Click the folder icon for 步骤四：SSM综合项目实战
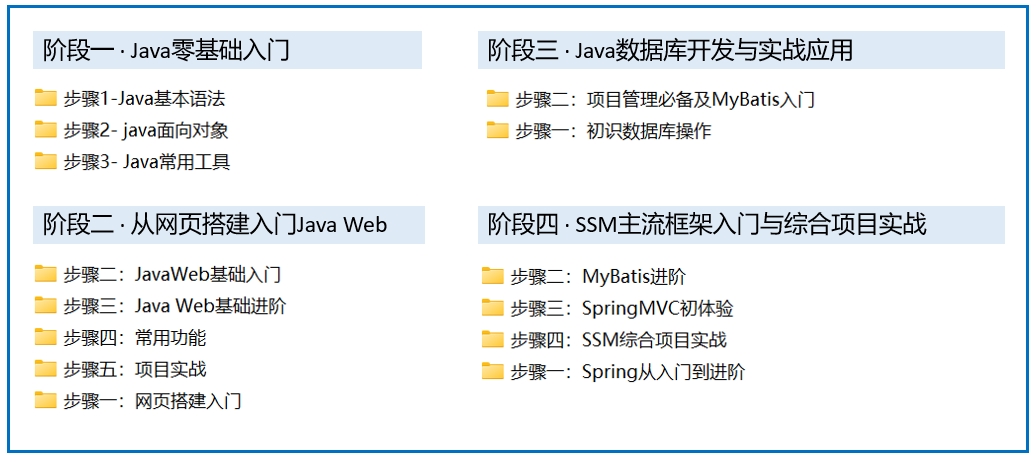The width and height of the screenshot is (1036, 462). click(492, 340)
